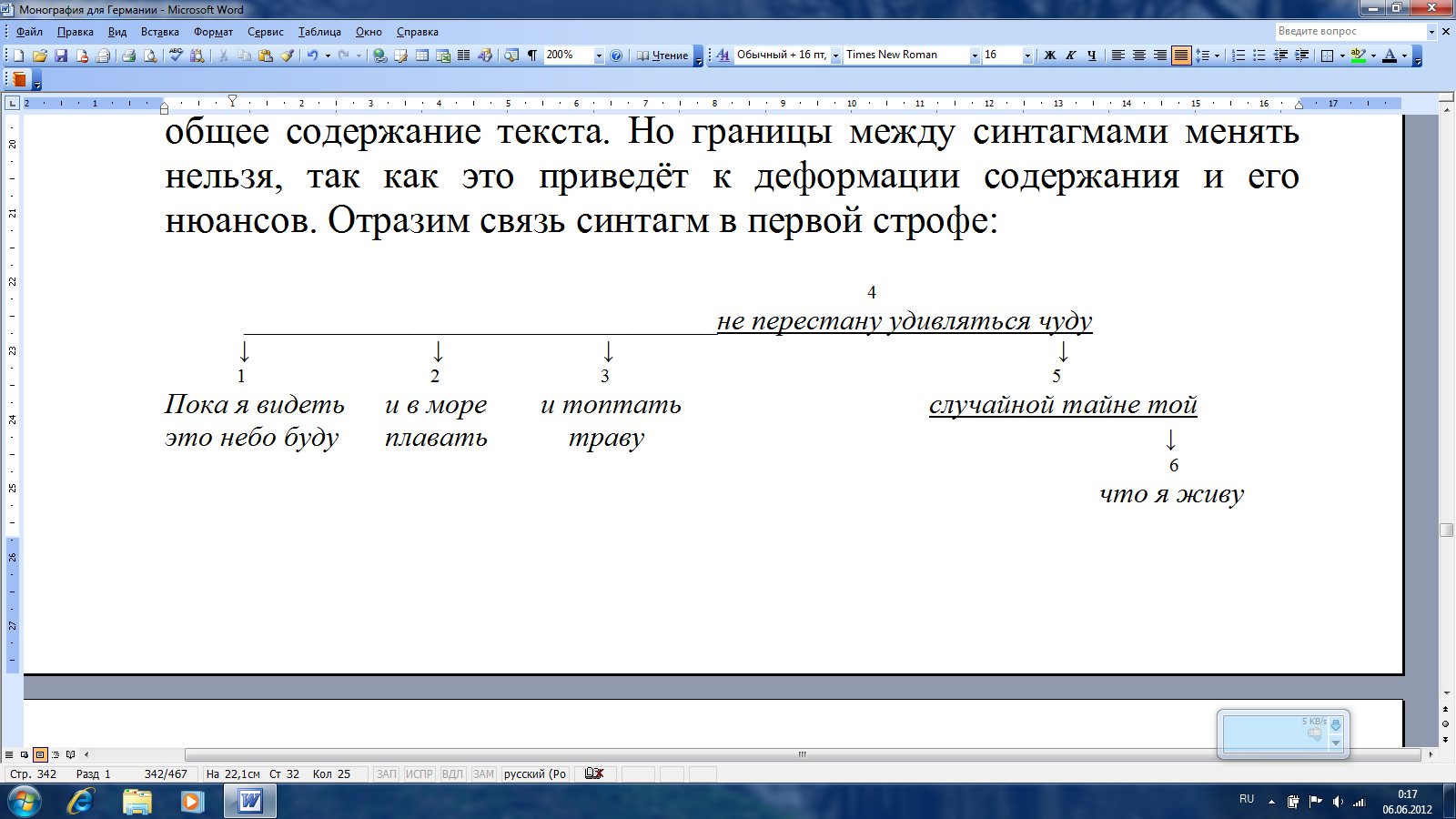Open the Правка menu

[76, 32]
